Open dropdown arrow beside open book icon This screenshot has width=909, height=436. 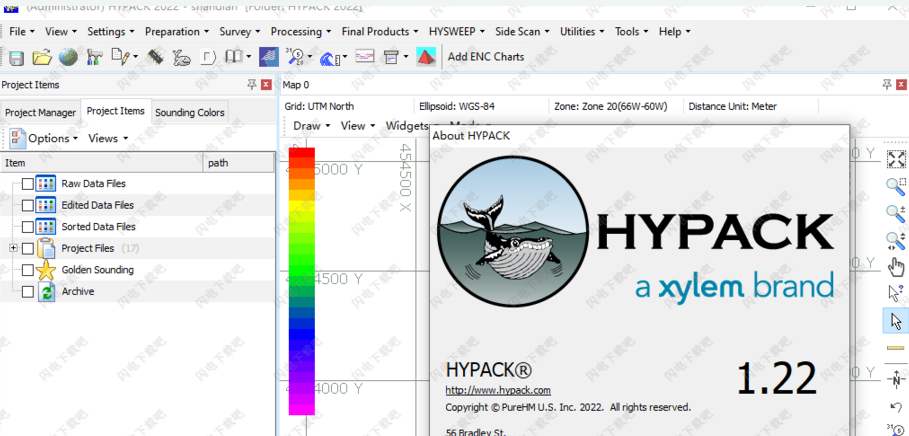248,57
